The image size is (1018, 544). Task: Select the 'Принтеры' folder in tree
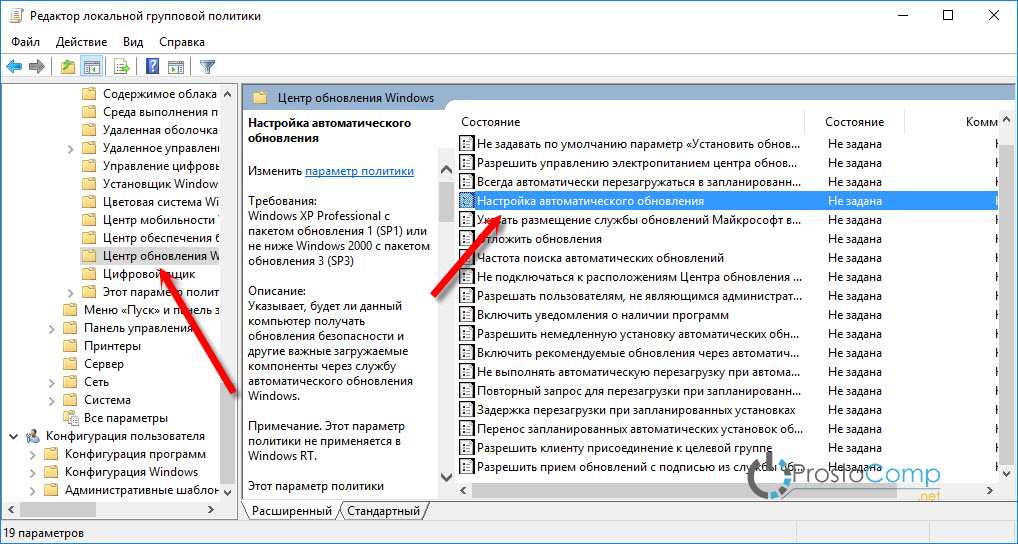(x=112, y=346)
